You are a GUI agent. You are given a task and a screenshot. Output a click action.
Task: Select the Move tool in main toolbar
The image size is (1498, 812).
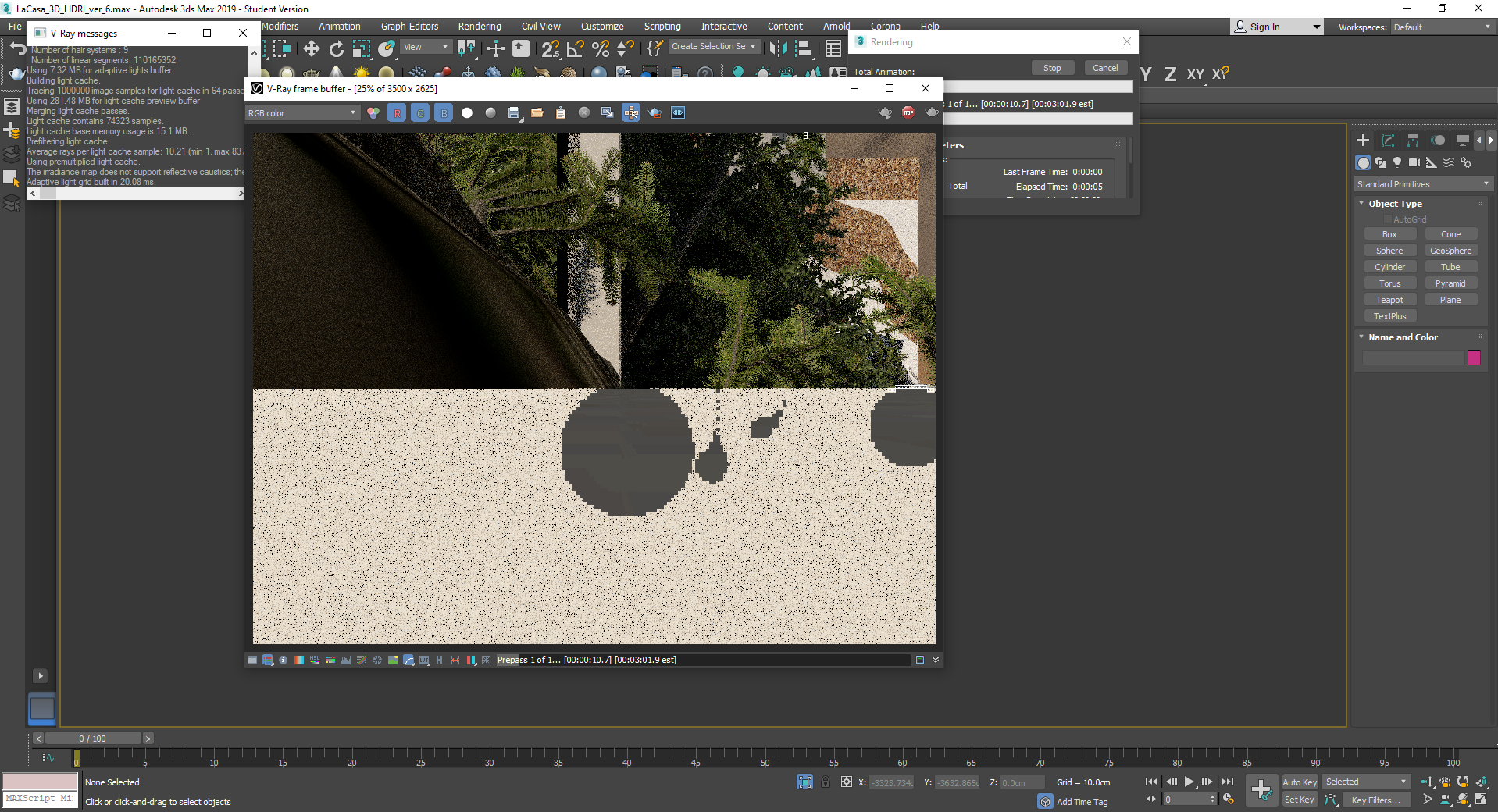point(312,49)
